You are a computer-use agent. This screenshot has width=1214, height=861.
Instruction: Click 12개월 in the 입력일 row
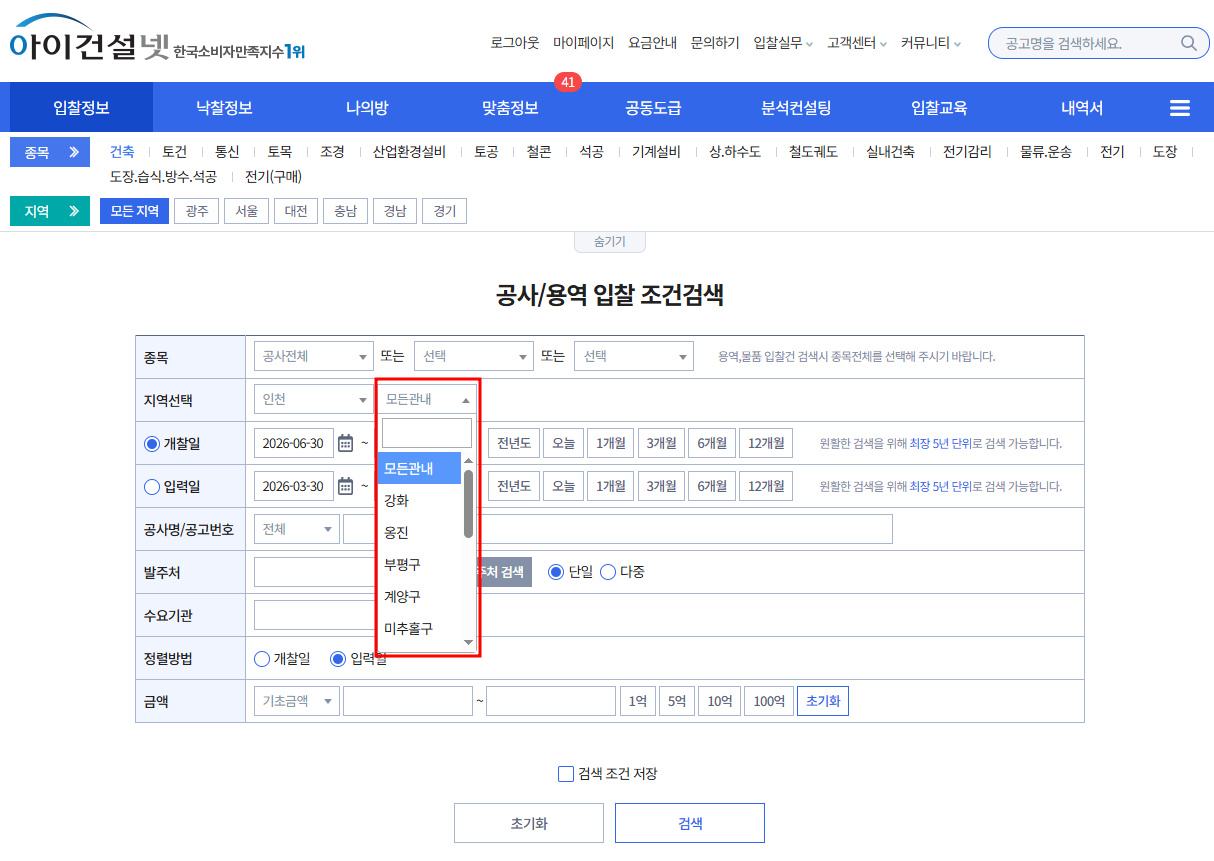(766, 486)
